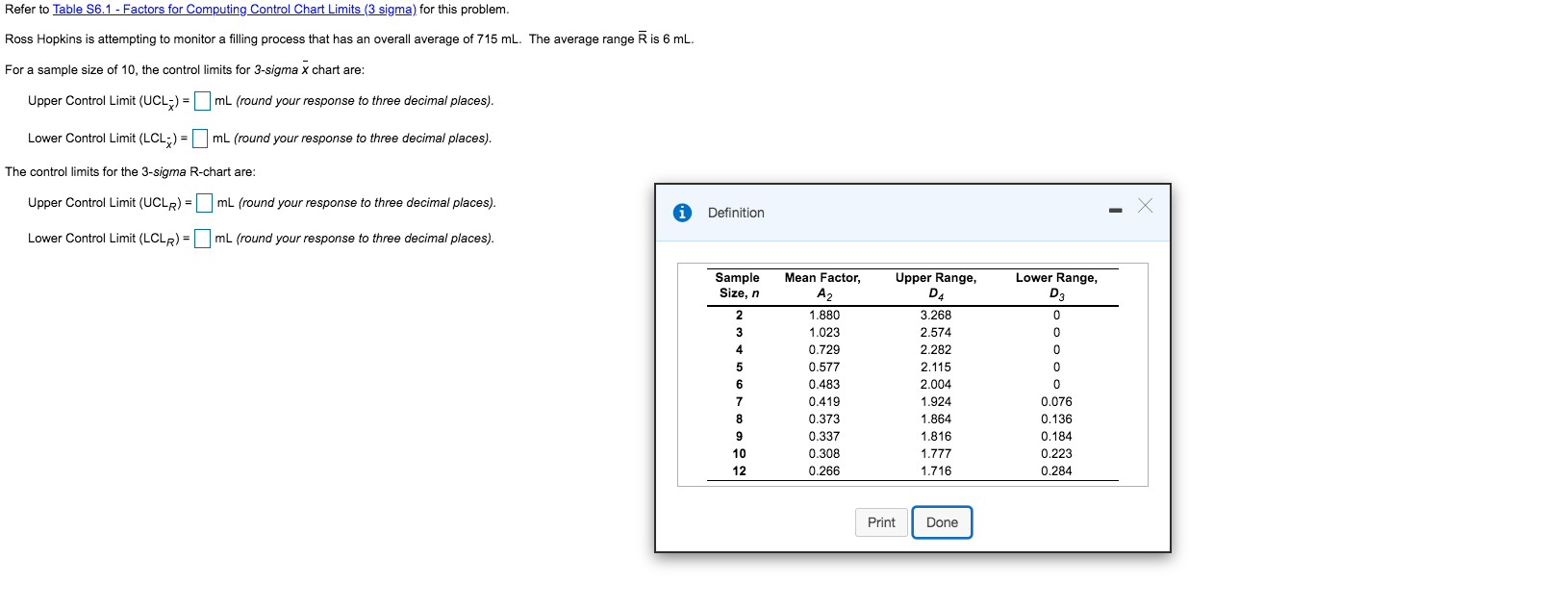Click the sample size 10 row label
This screenshot has height=609, width=1568.
pos(739,454)
